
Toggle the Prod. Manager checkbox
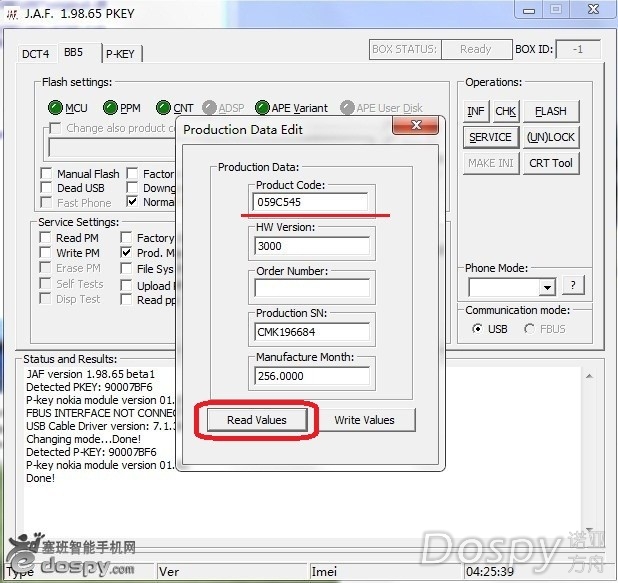click(x=126, y=253)
